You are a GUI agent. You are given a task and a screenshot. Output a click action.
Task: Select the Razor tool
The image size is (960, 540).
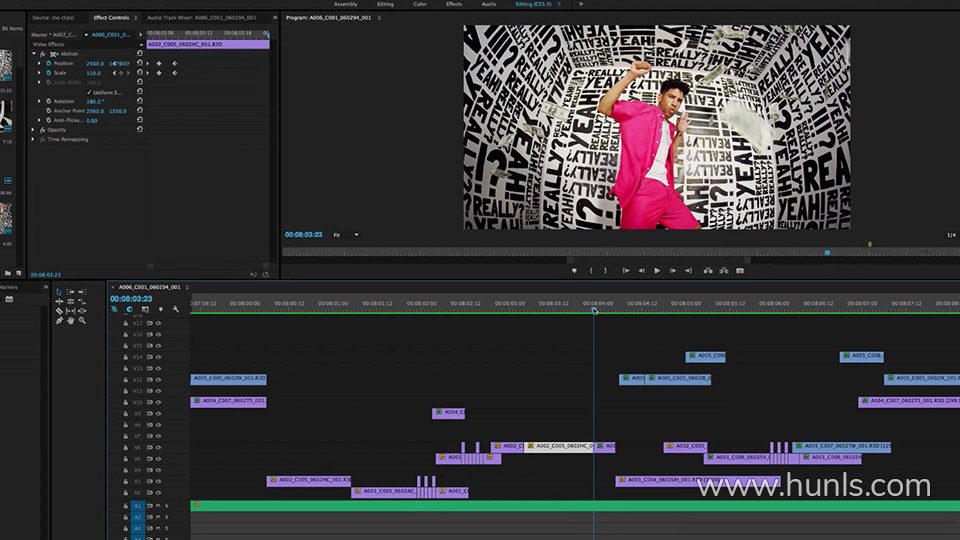pos(59,311)
